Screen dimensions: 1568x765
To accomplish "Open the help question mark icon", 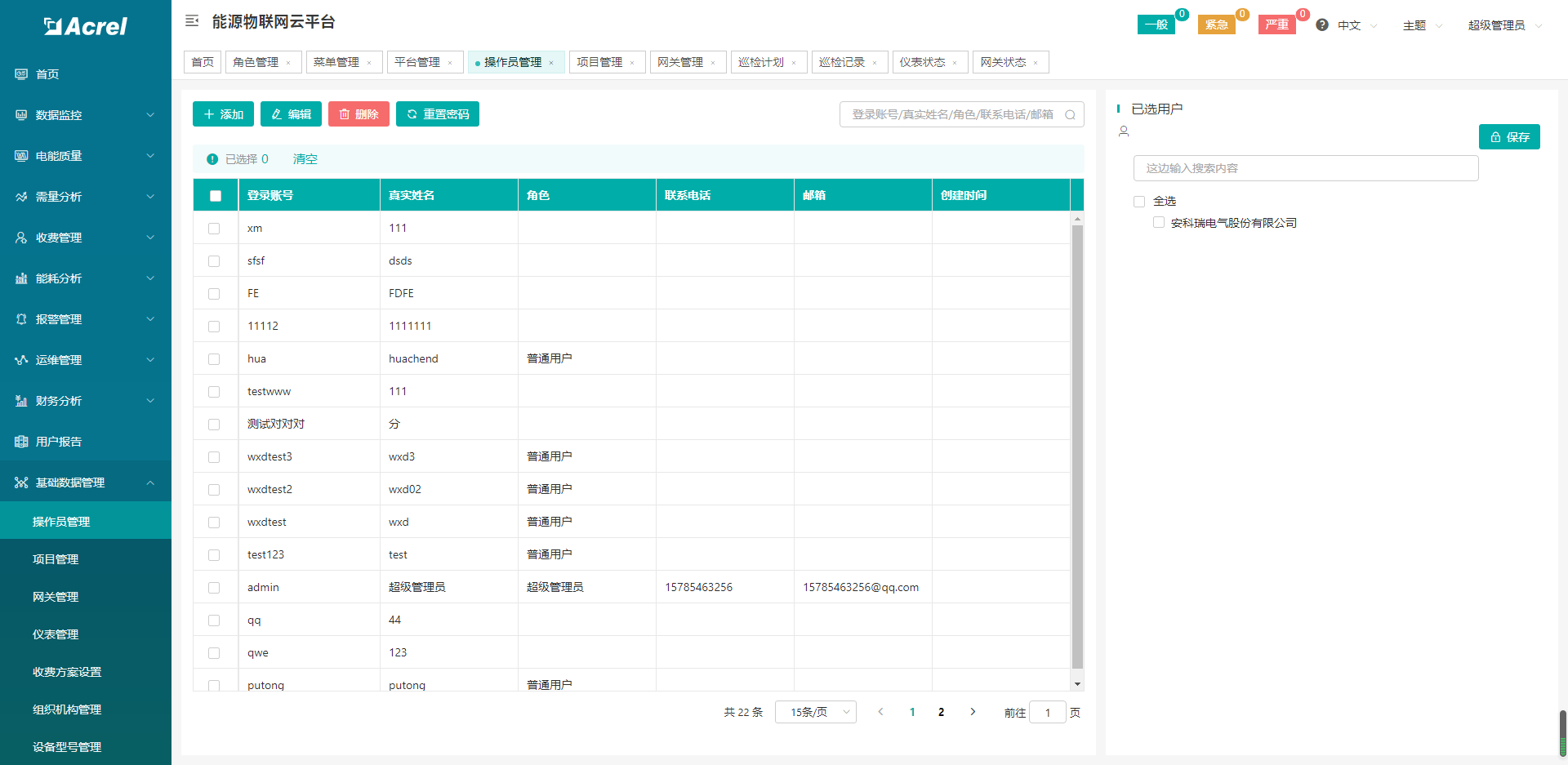I will point(1322,25).
